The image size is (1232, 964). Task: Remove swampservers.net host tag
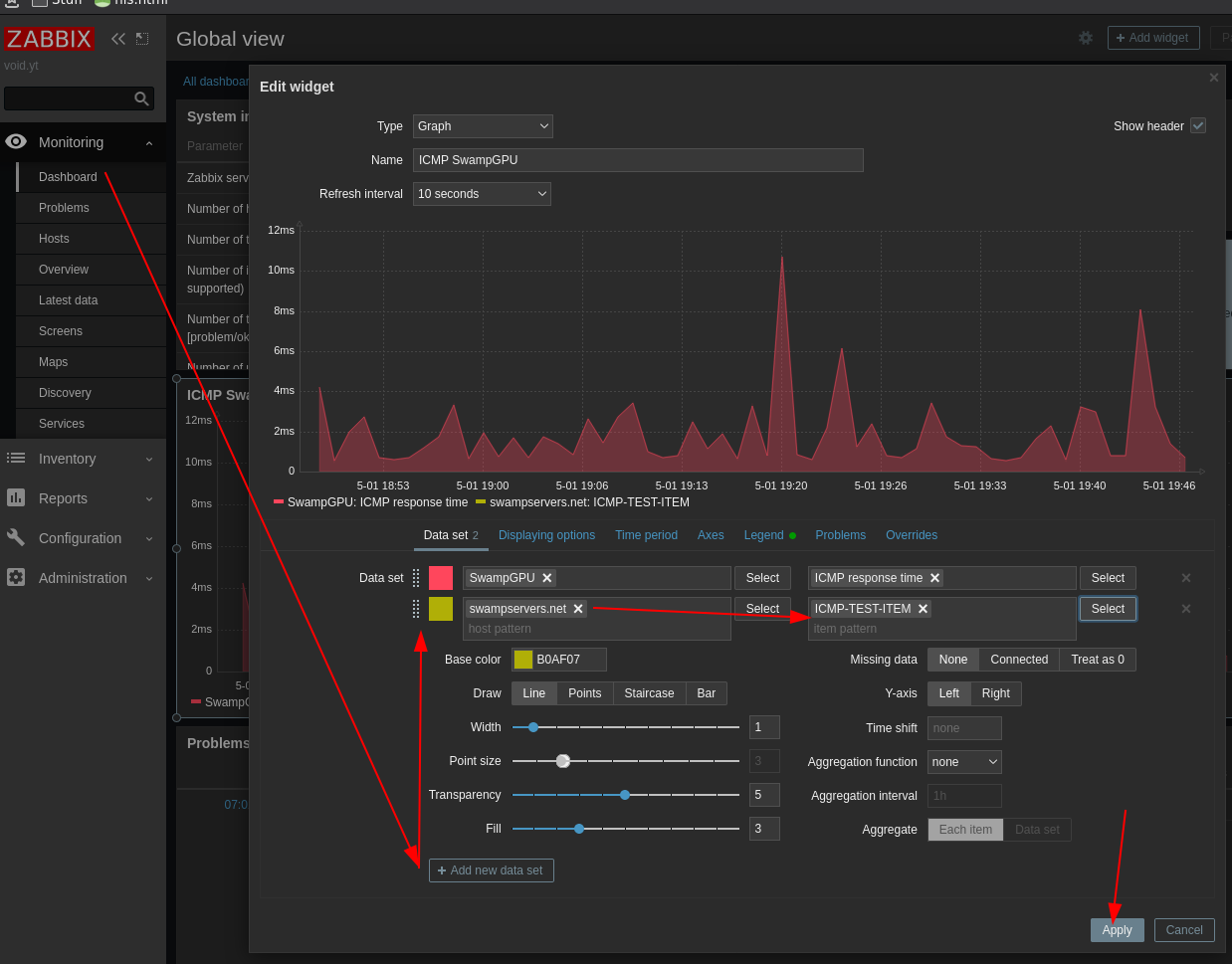(578, 609)
